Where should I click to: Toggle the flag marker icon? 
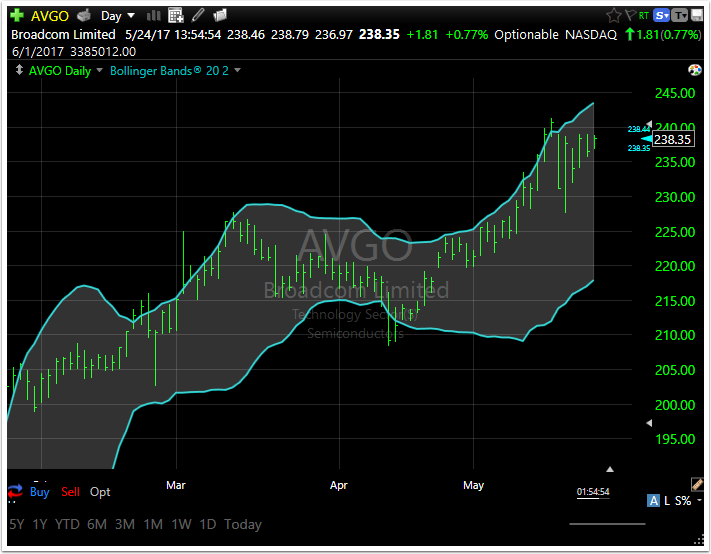631,15
